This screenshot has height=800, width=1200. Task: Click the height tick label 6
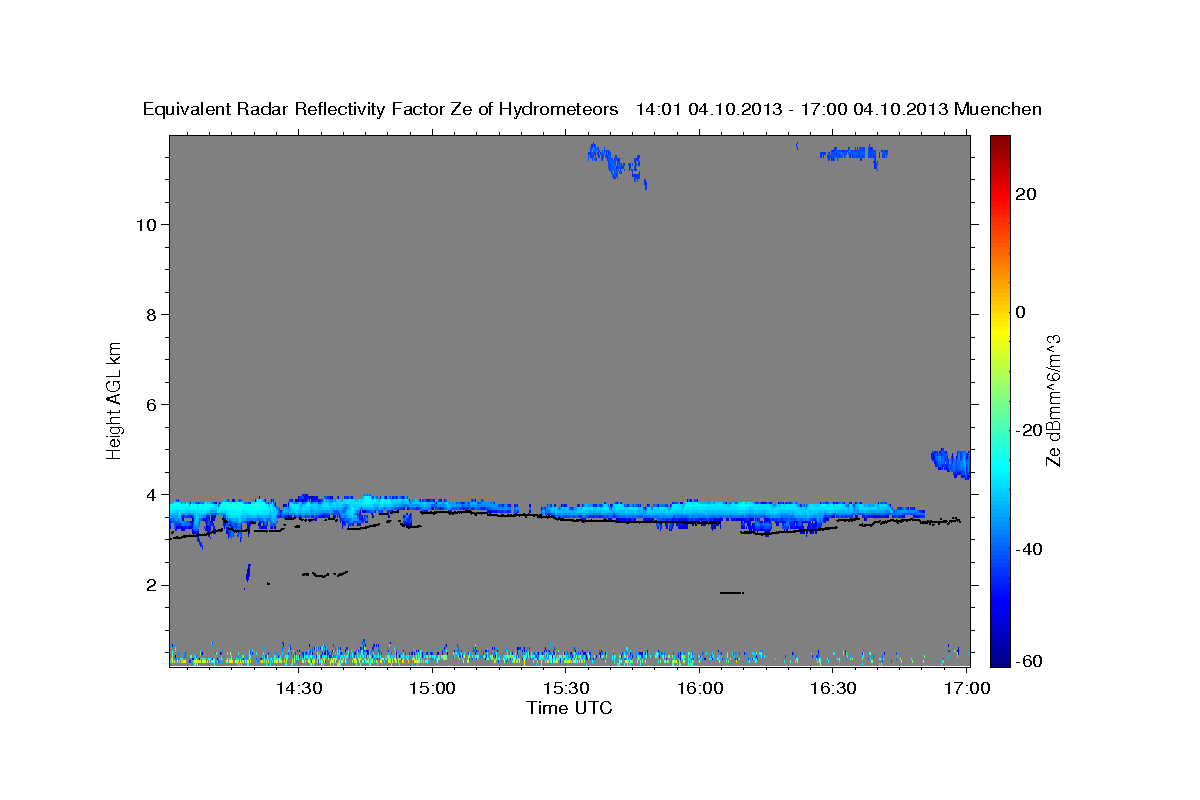[152, 404]
